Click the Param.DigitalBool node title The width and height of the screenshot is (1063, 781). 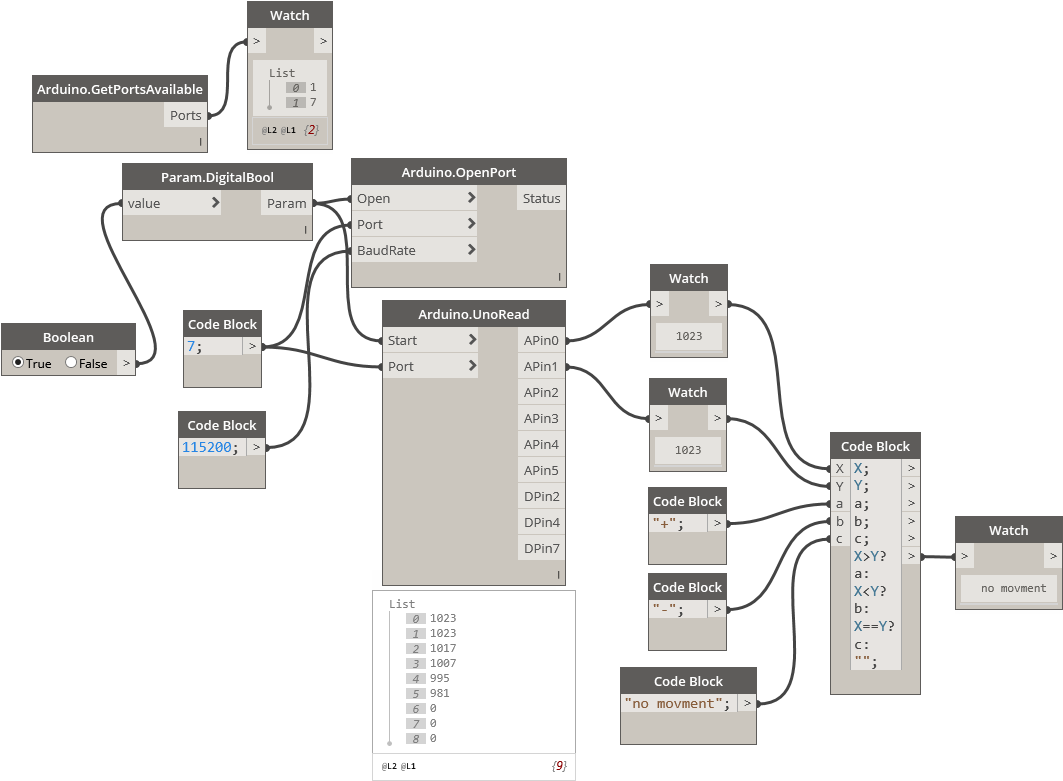tap(217, 177)
